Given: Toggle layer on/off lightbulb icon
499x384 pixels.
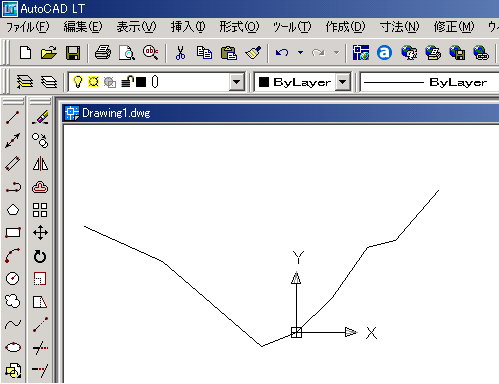Looking at the screenshot, I should click(x=77, y=82).
